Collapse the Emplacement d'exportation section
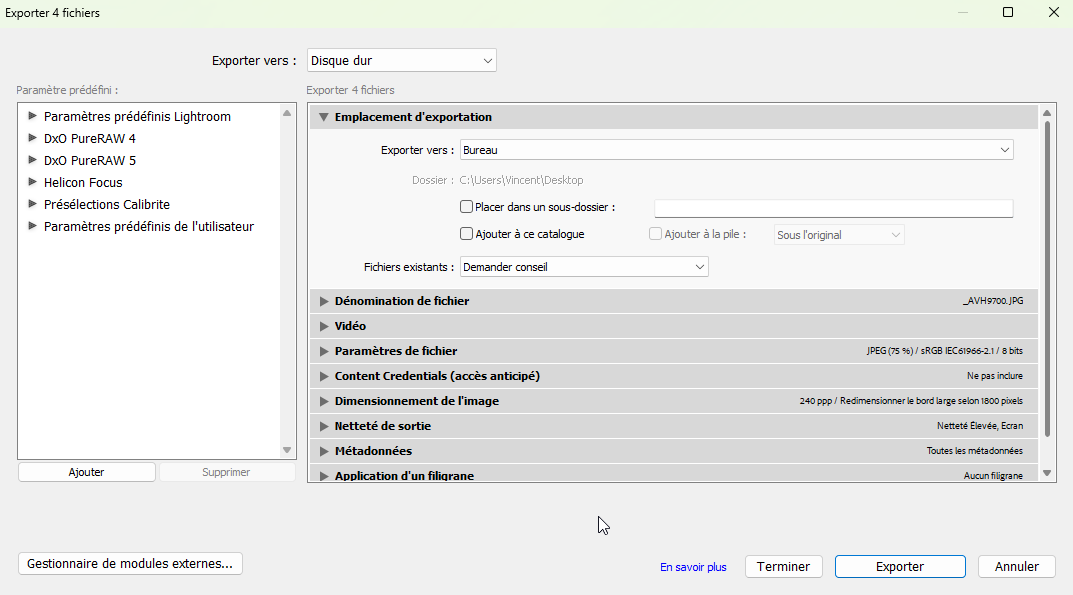Image resolution: width=1073 pixels, height=595 pixels. coord(324,117)
